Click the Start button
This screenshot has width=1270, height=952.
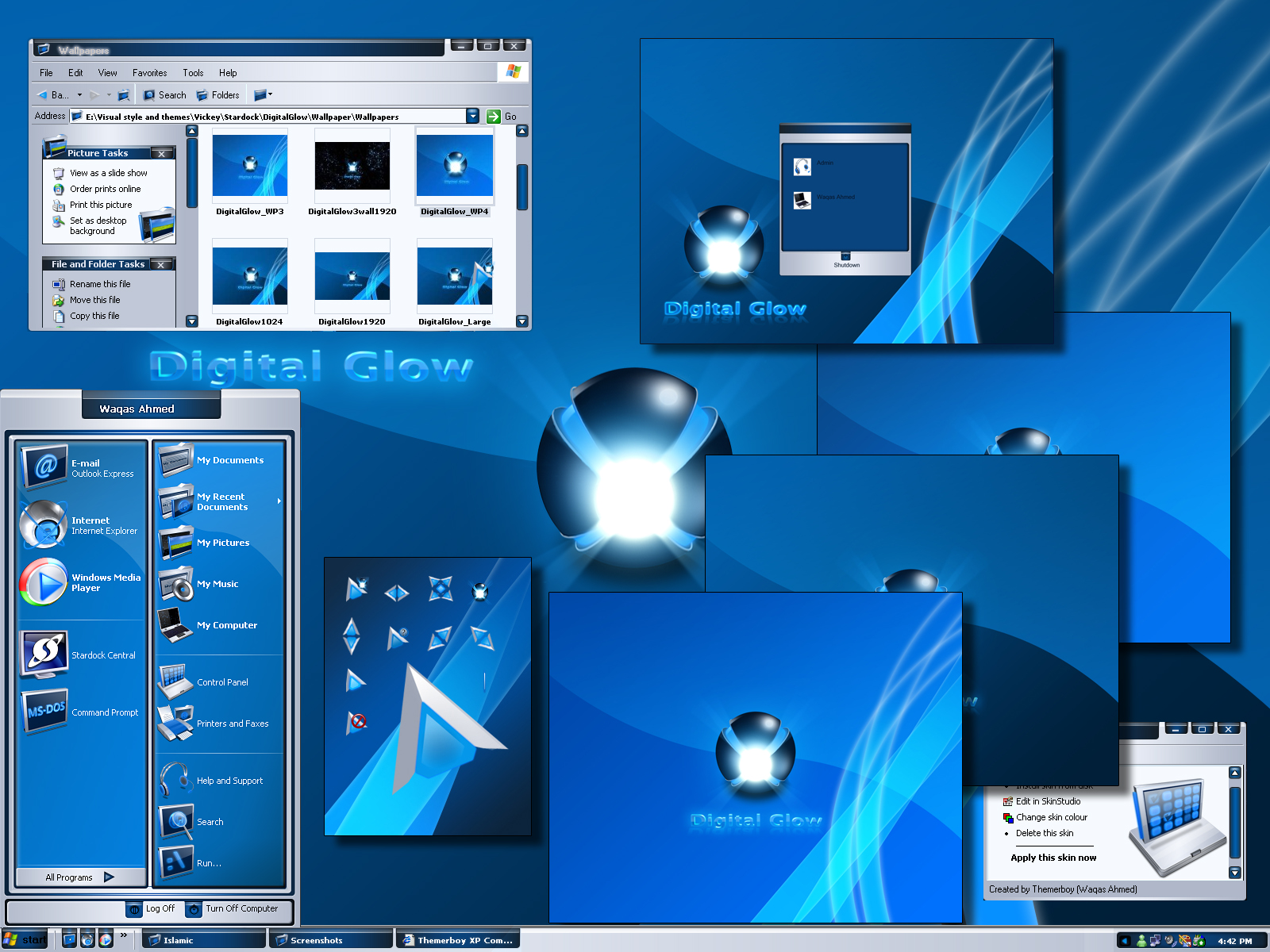click(25, 940)
